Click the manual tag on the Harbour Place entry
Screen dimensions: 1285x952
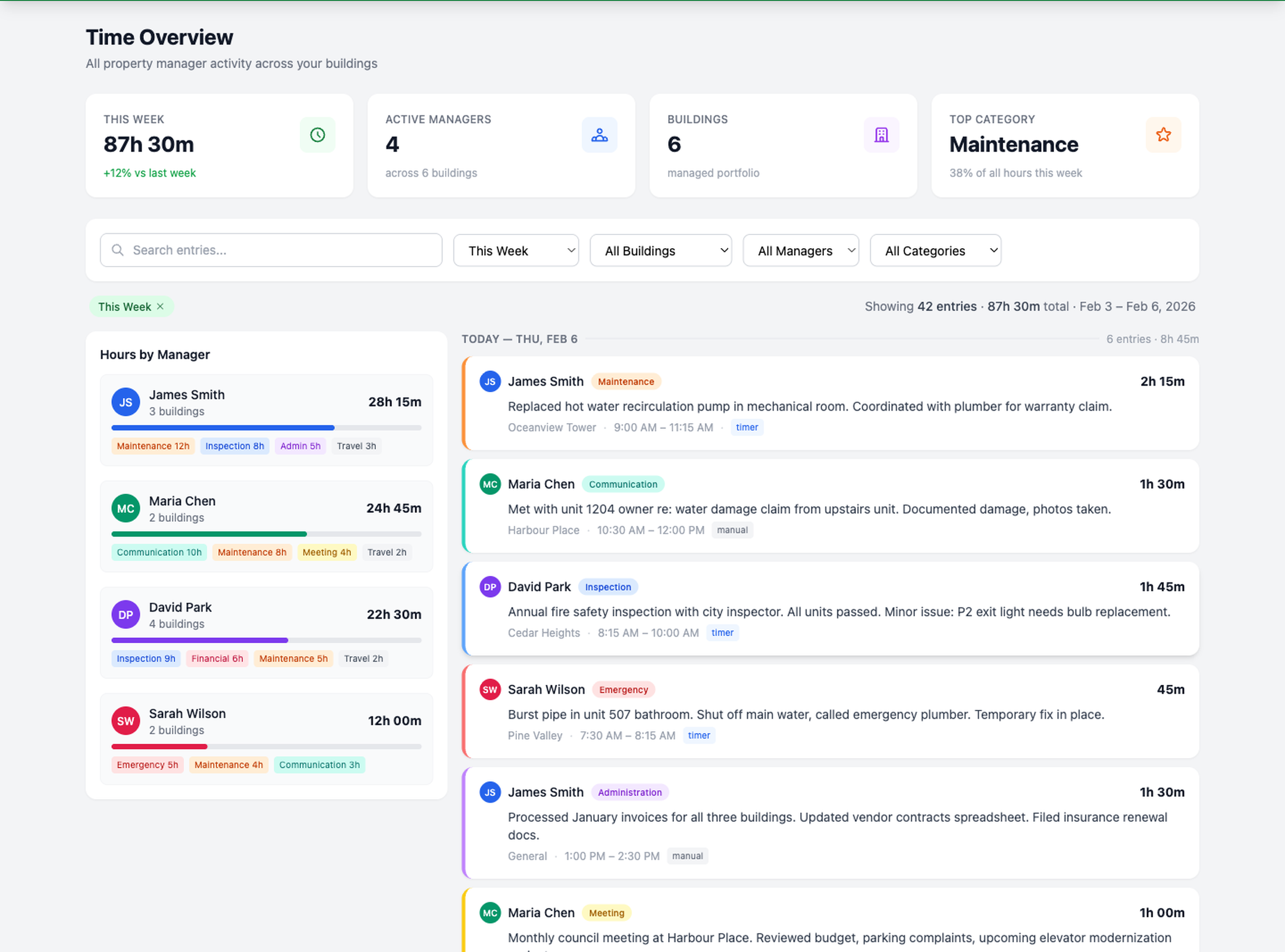click(x=732, y=530)
